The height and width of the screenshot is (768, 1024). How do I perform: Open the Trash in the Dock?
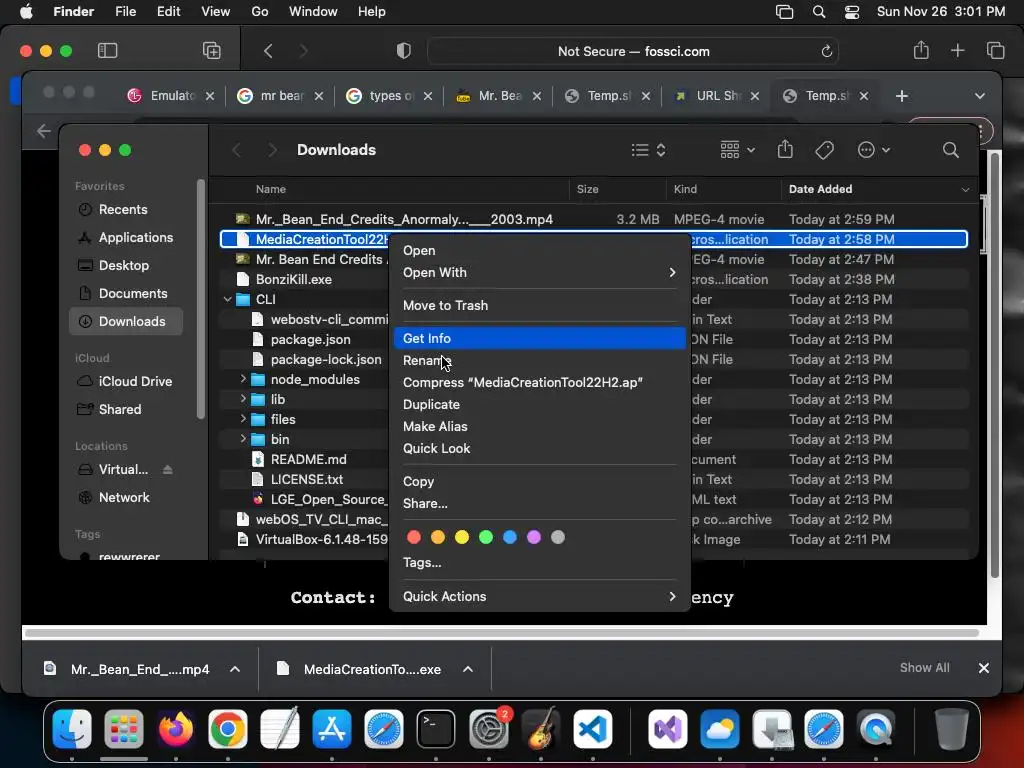(x=952, y=728)
